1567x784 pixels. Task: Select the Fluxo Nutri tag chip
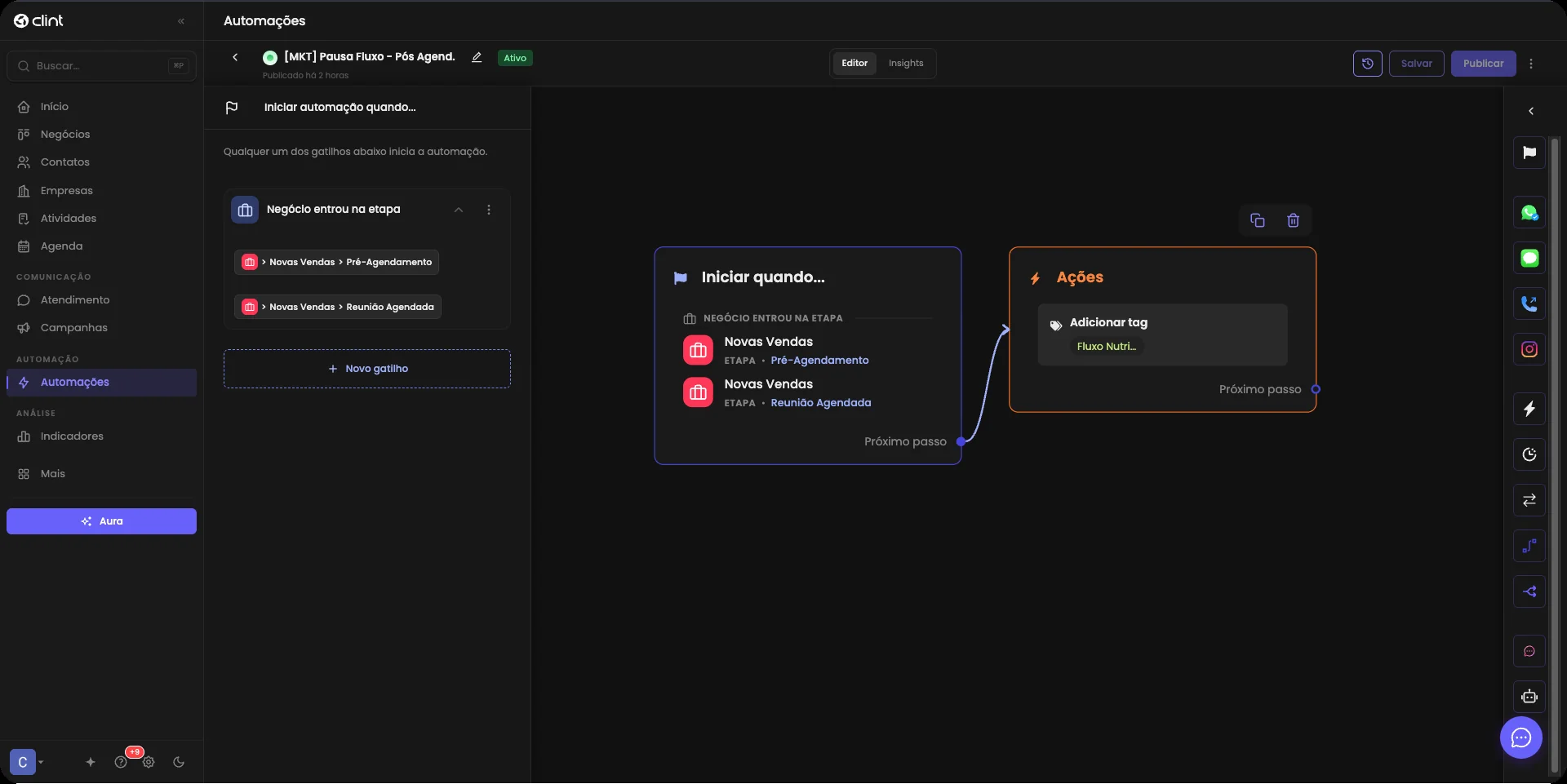(x=1107, y=347)
